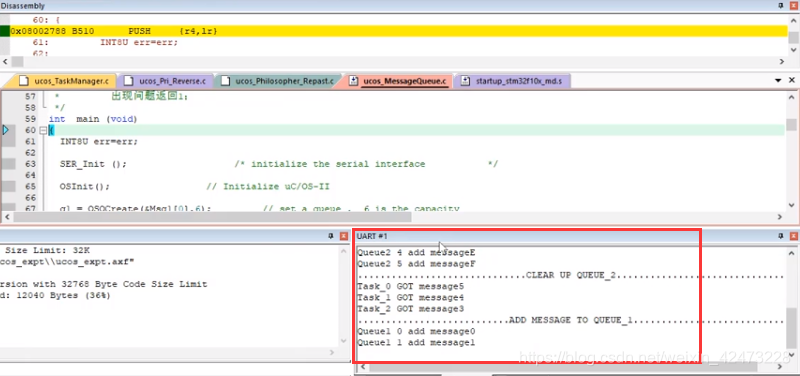The image size is (800, 376).
Task: Click the 'Queue2 4 add messageE' UART line
Action: pyautogui.click(x=416, y=252)
